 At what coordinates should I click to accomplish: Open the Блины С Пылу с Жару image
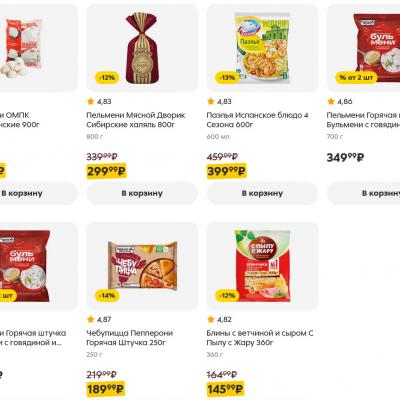tap(262, 266)
